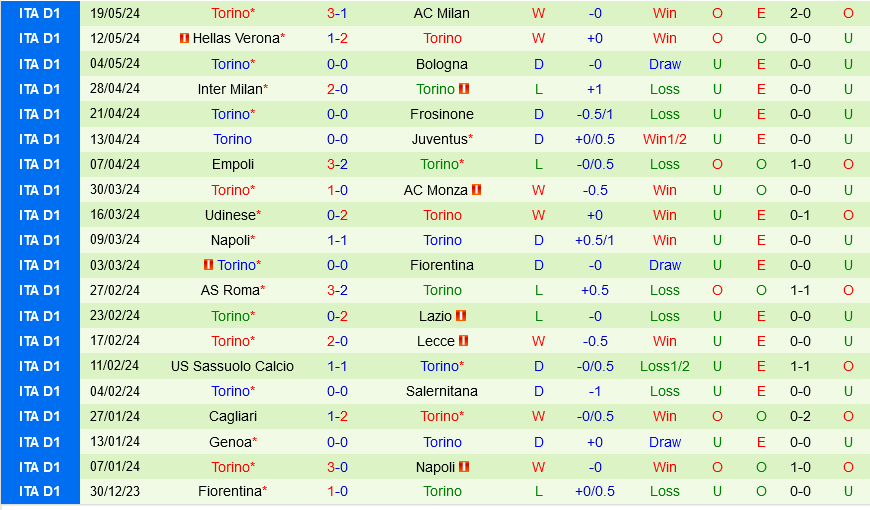Click ITA D1 label in 30/12/23 row
The image size is (870, 510).
tap(40, 492)
